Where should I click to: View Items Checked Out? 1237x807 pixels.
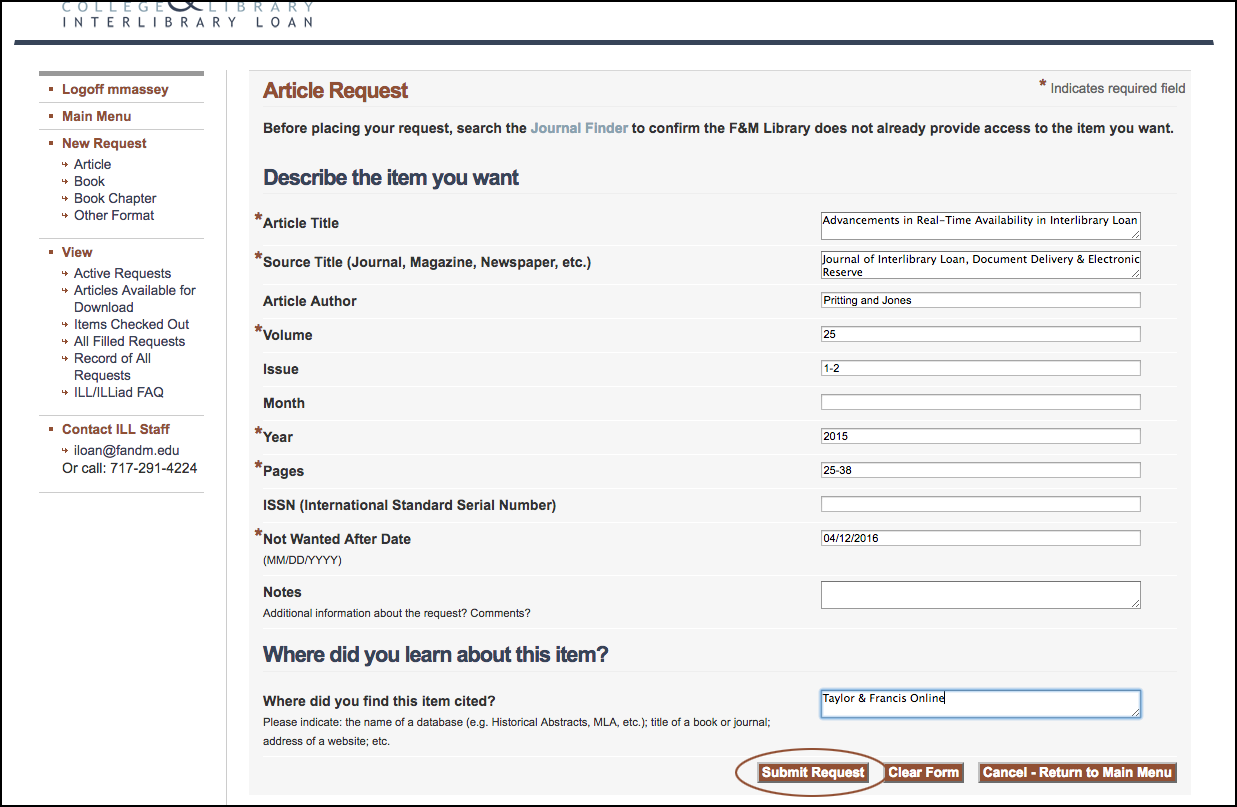[131, 324]
